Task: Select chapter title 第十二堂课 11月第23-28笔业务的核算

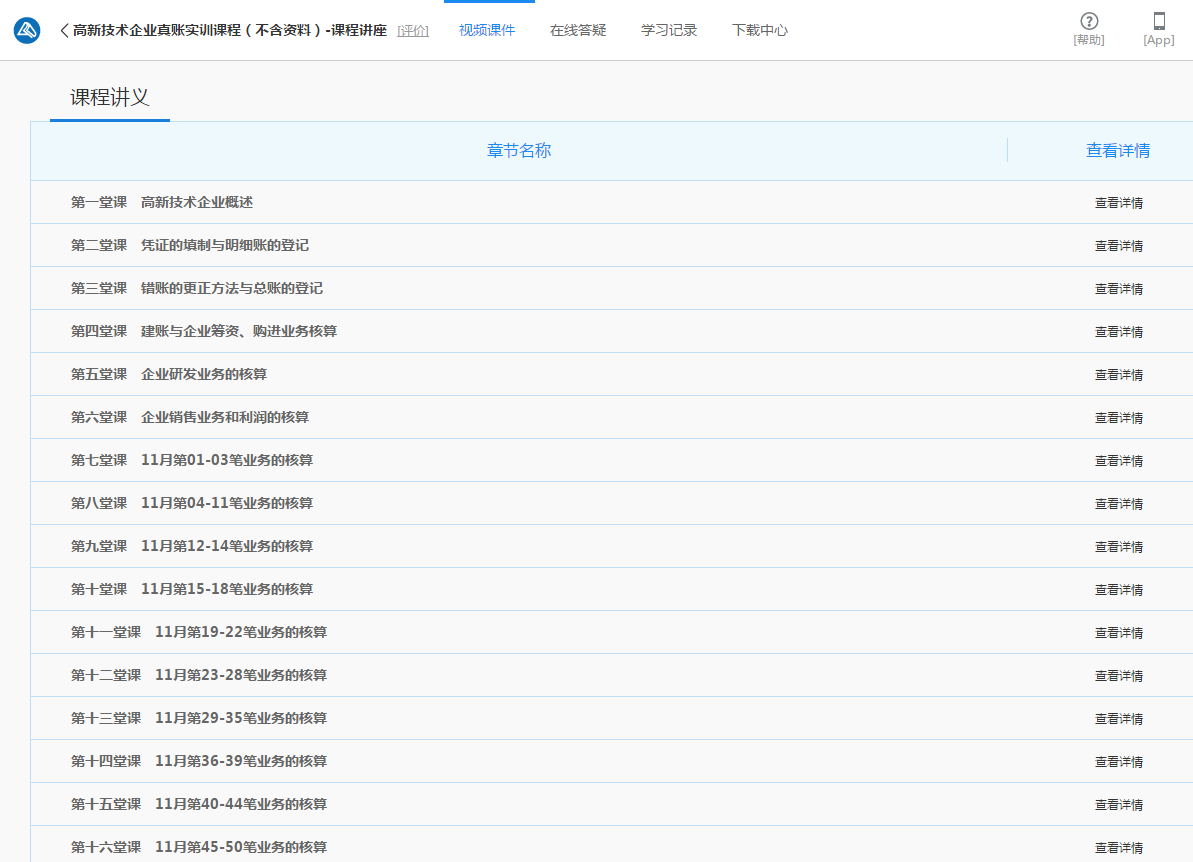Action: pyautogui.click(x=199, y=675)
